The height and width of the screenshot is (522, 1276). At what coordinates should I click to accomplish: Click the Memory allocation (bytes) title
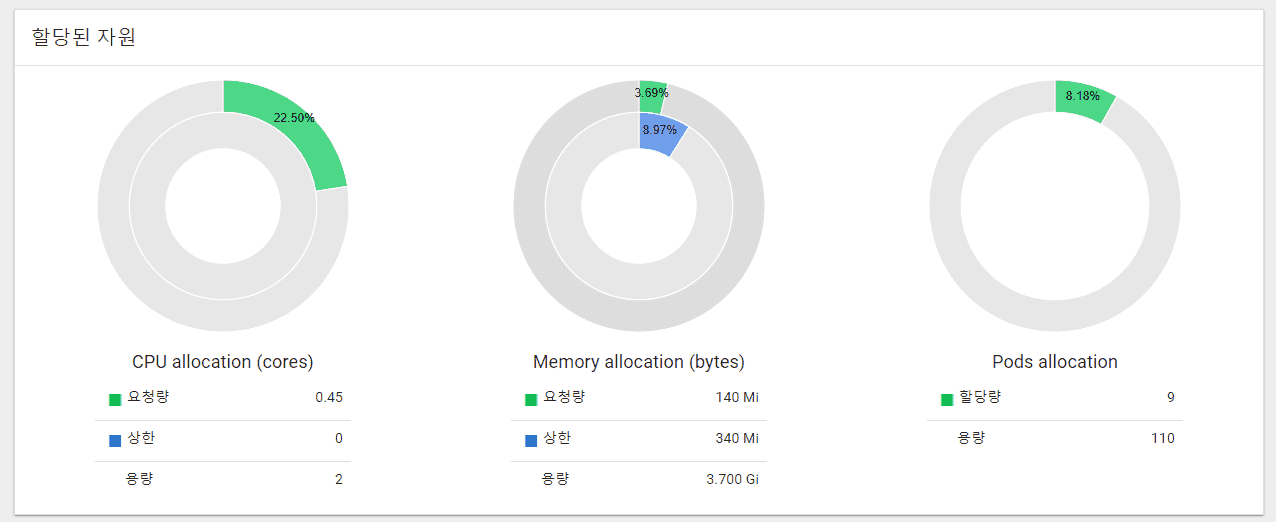639,362
